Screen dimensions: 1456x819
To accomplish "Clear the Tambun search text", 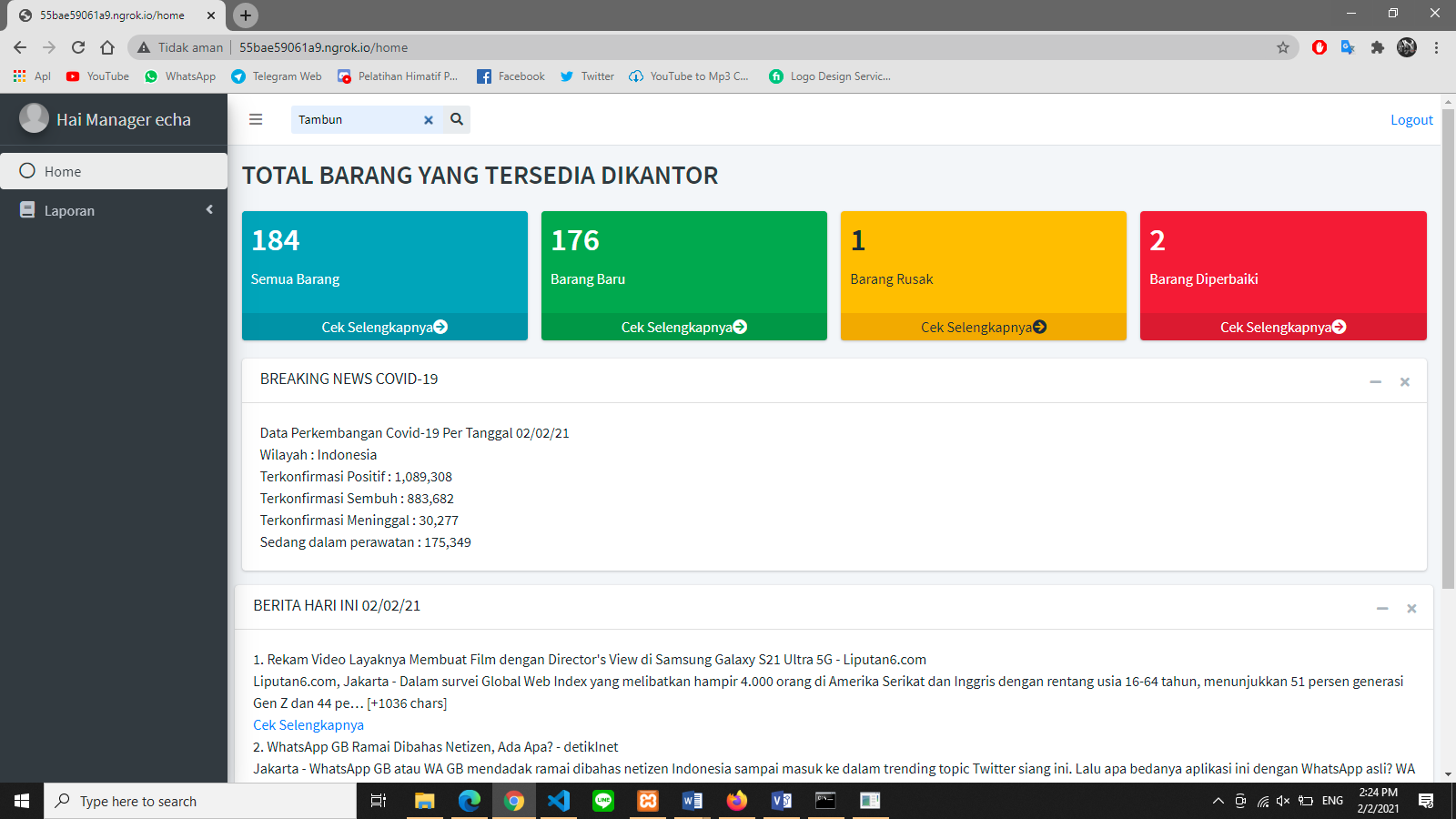I will coord(429,120).
